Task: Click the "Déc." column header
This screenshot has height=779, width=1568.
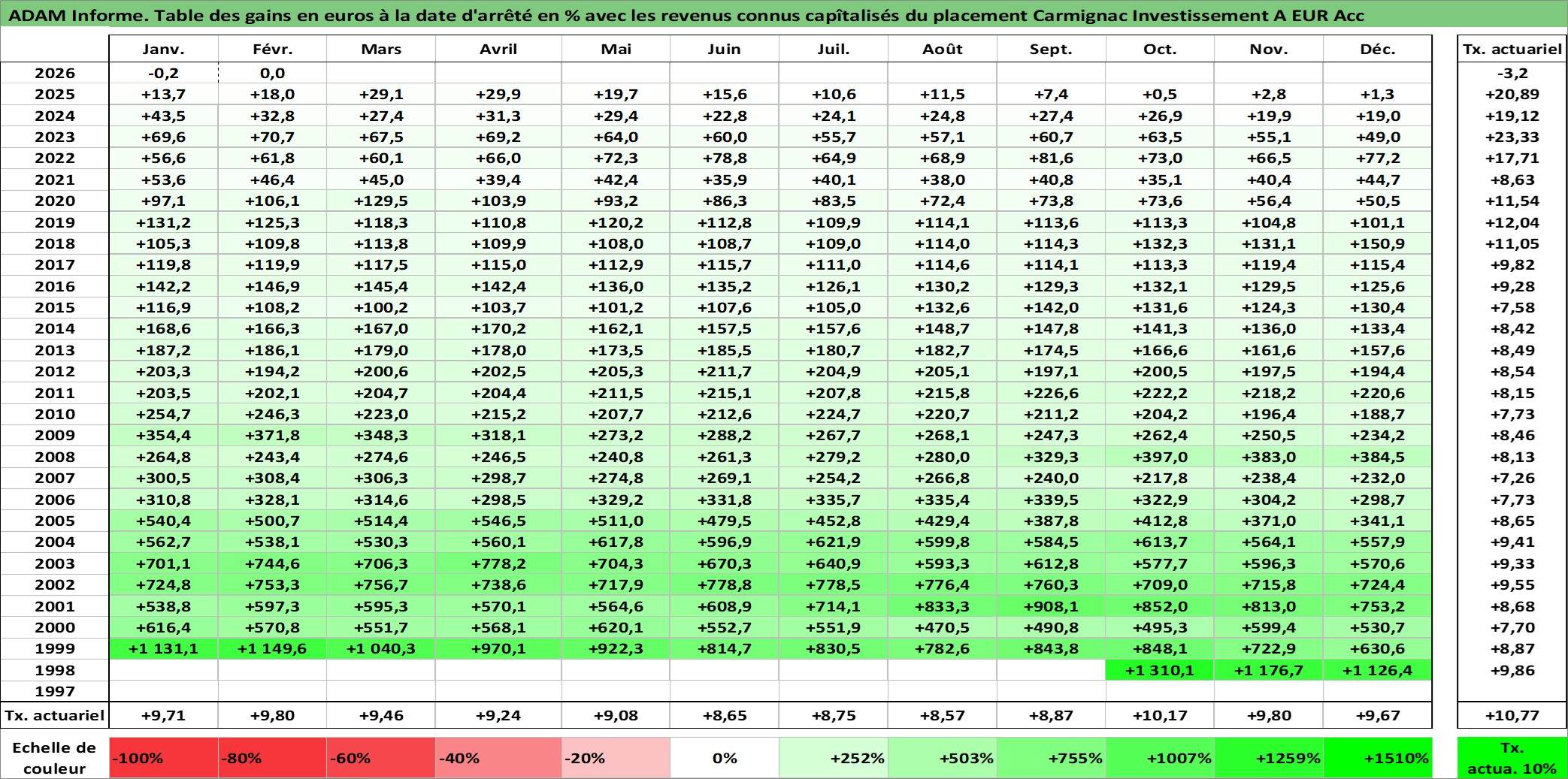Action: 1378,49
